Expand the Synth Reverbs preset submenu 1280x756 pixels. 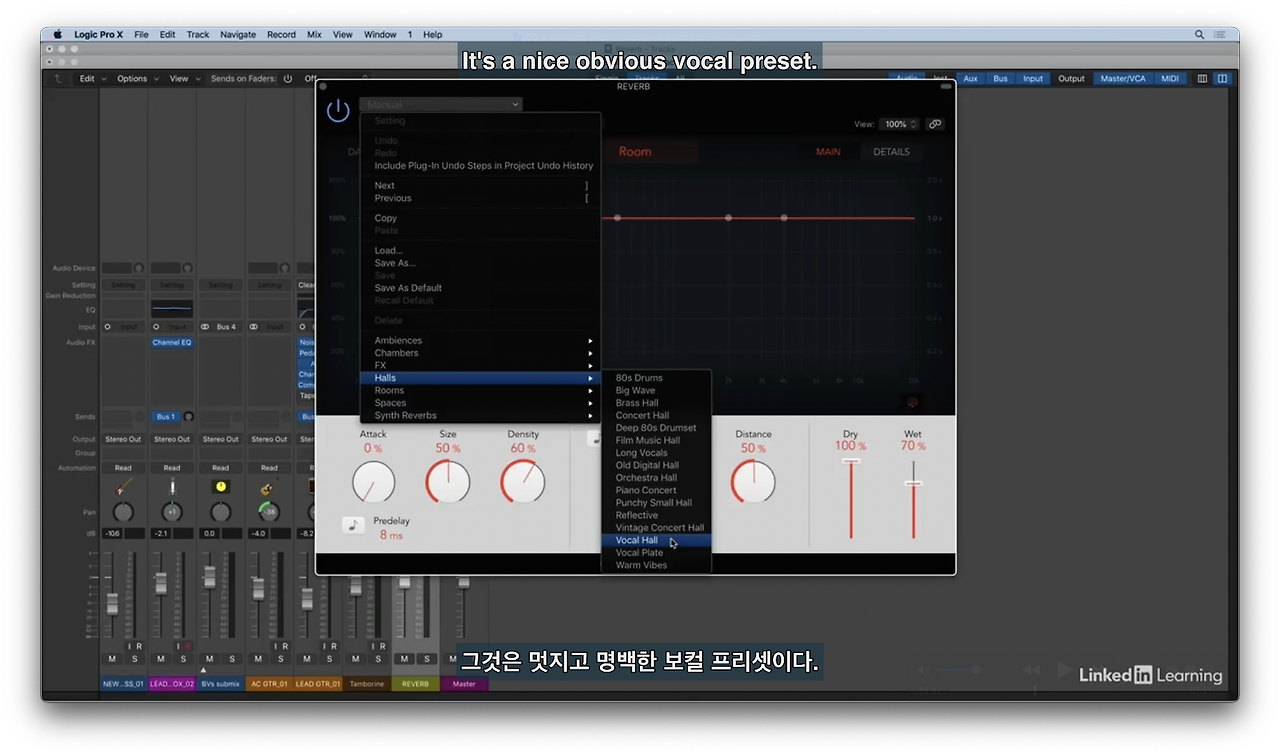[x=481, y=415]
